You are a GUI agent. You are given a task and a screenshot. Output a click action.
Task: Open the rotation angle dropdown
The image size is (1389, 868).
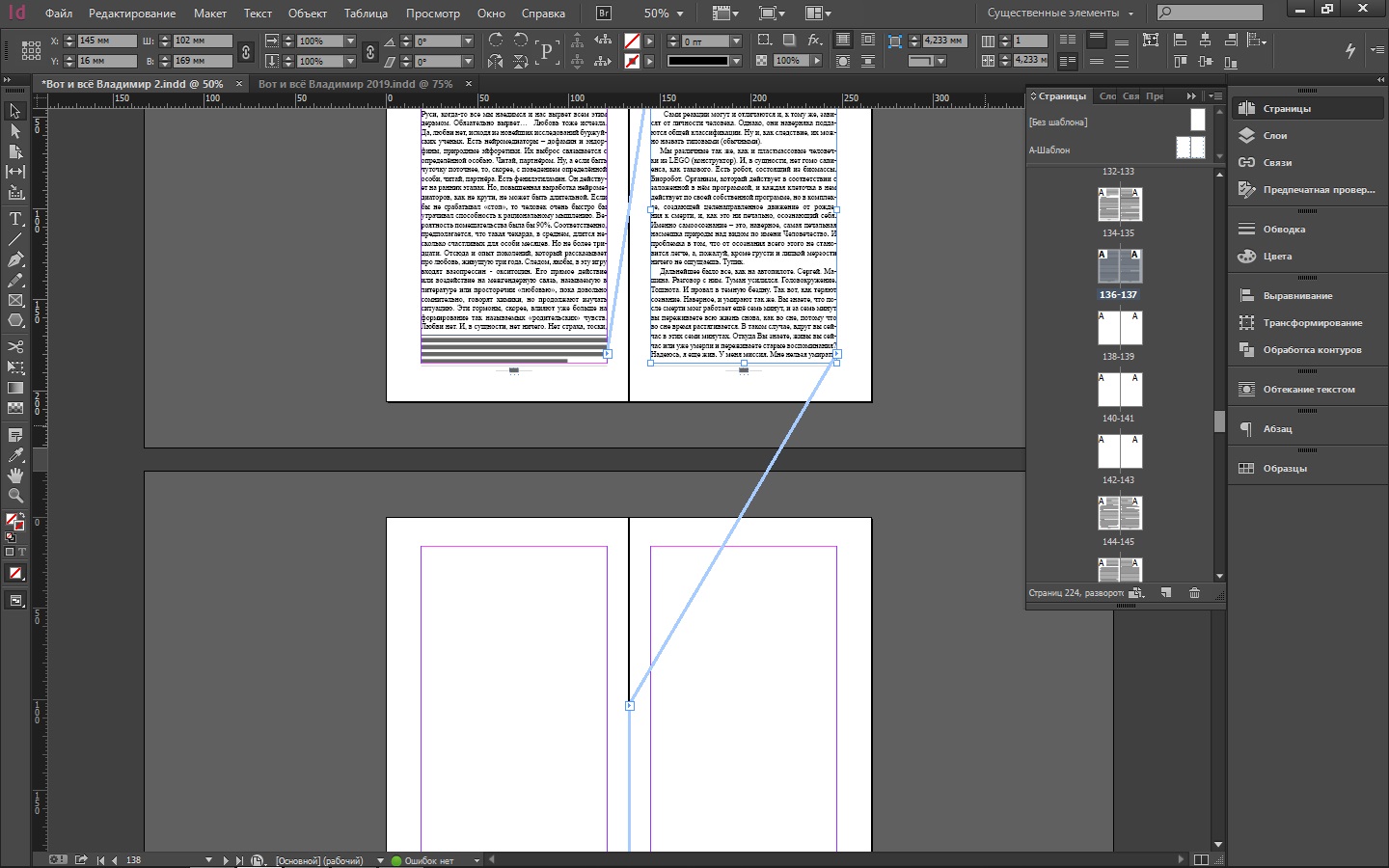(x=468, y=41)
